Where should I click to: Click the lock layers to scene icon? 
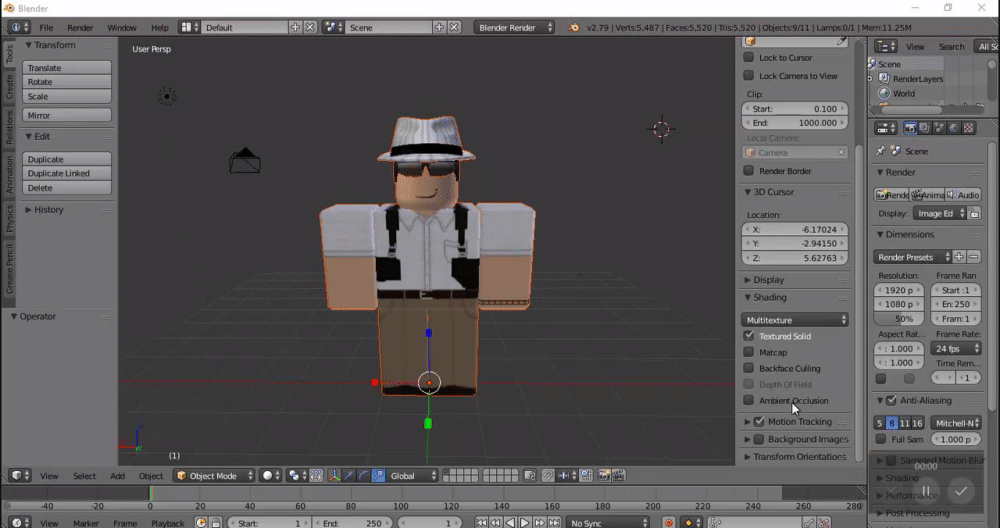(x=530, y=476)
